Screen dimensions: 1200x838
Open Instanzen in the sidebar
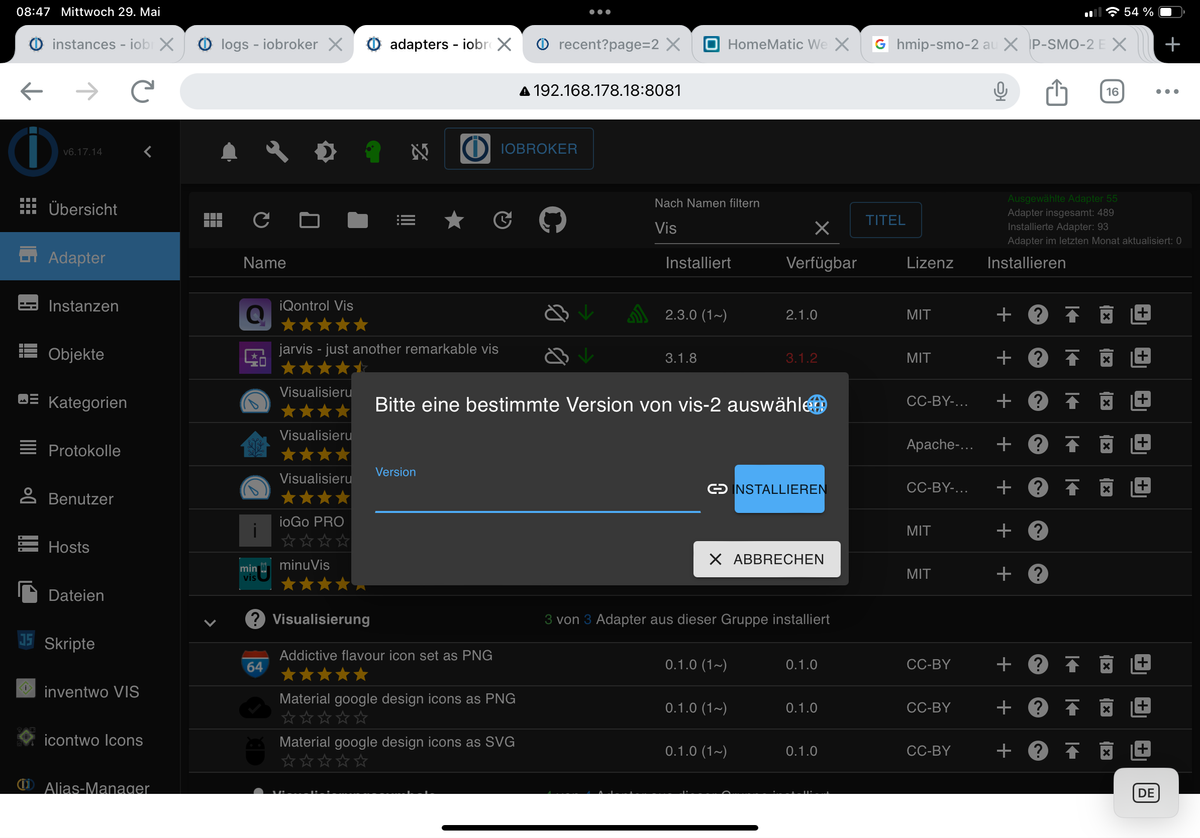pos(90,306)
